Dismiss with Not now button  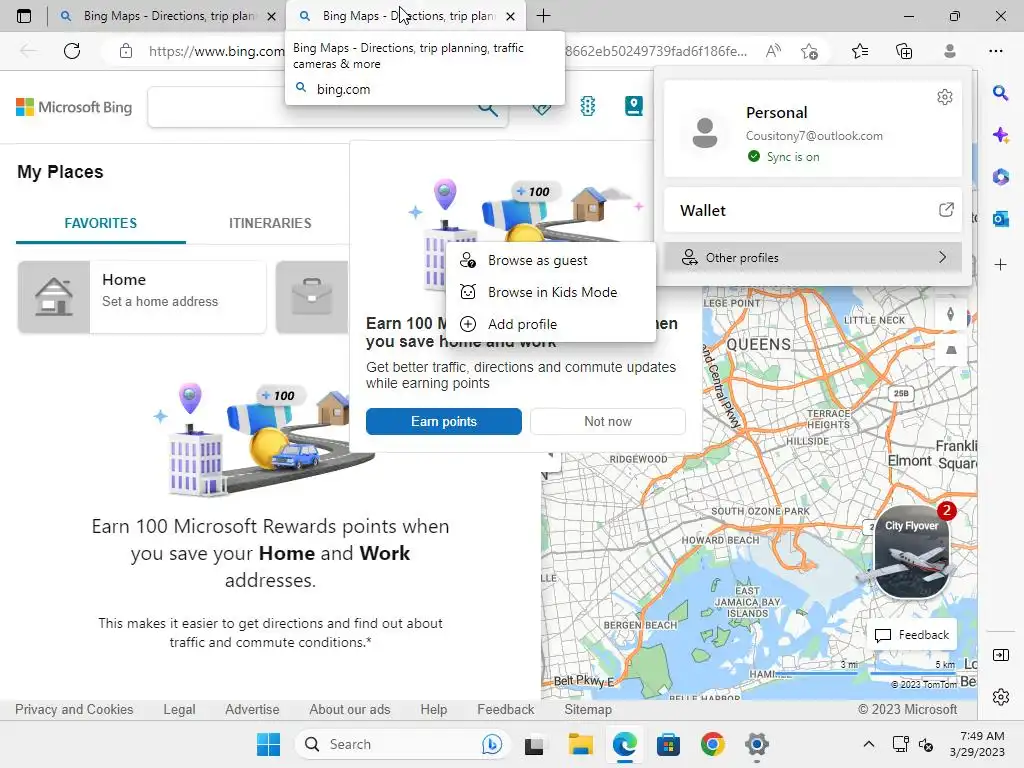click(607, 421)
